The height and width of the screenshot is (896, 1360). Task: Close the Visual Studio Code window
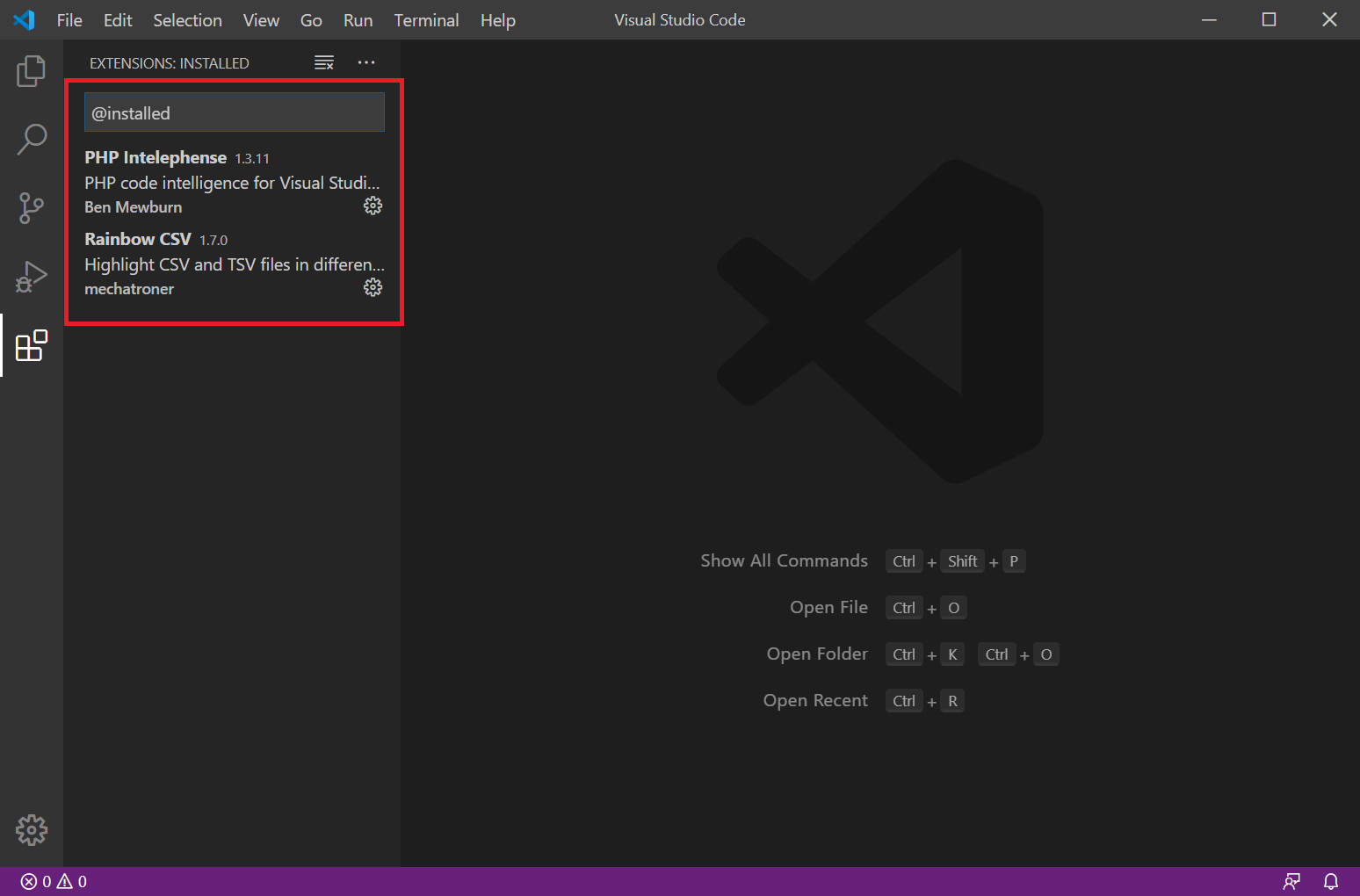click(1329, 19)
